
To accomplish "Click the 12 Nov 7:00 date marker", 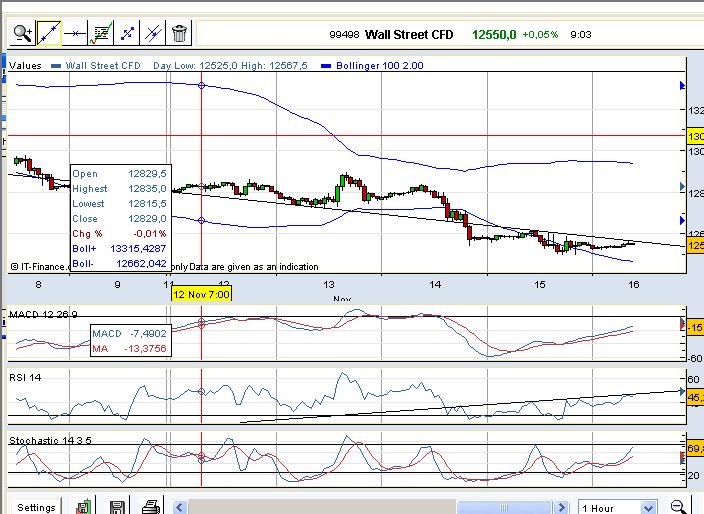I will pyautogui.click(x=202, y=294).
